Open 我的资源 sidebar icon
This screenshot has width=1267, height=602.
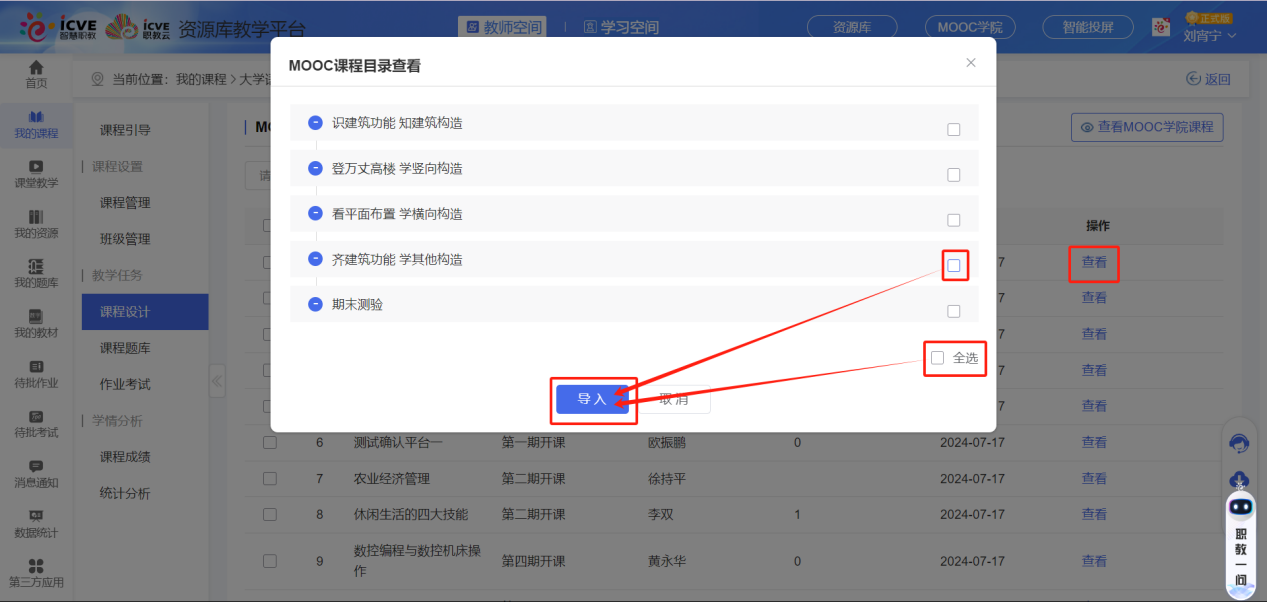coord(36,217)
